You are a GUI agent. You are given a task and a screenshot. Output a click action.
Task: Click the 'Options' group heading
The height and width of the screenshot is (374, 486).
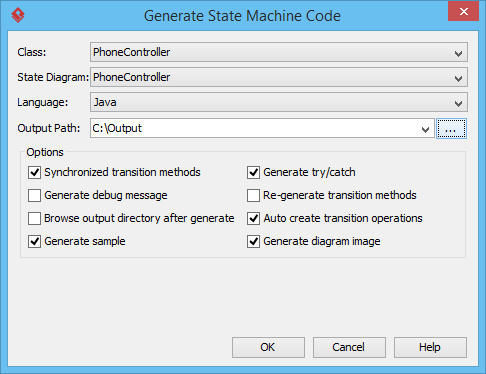[x=45, y=152]
